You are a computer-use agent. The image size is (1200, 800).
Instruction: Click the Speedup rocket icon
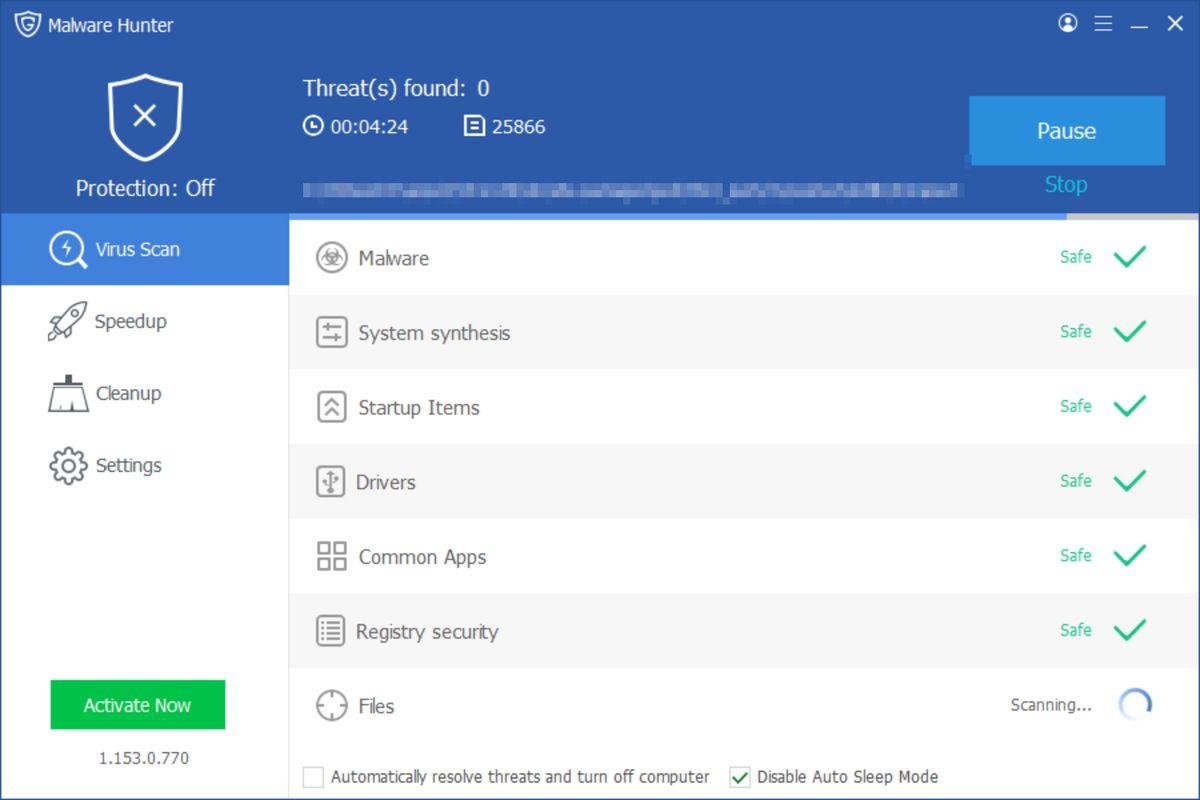click(x=67, y=321)
